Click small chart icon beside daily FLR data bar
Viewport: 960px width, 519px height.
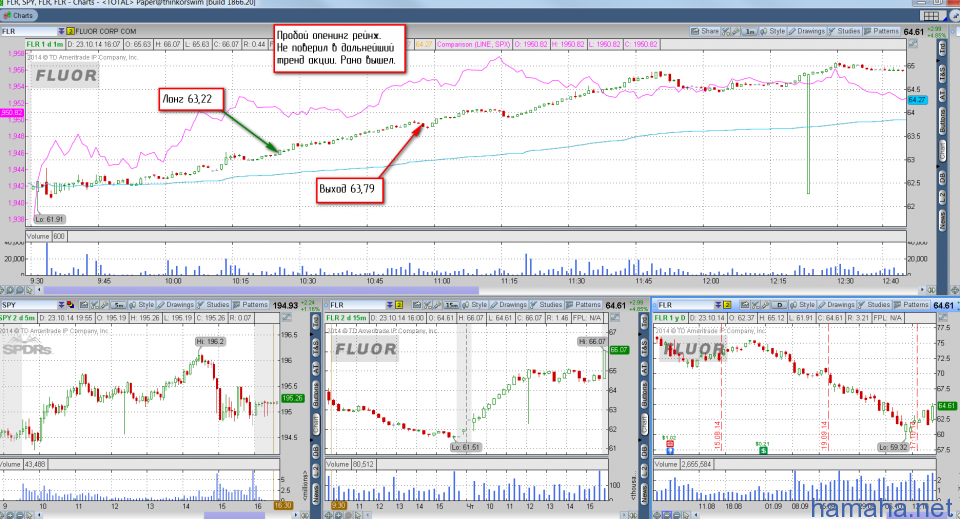pos(942,318)
